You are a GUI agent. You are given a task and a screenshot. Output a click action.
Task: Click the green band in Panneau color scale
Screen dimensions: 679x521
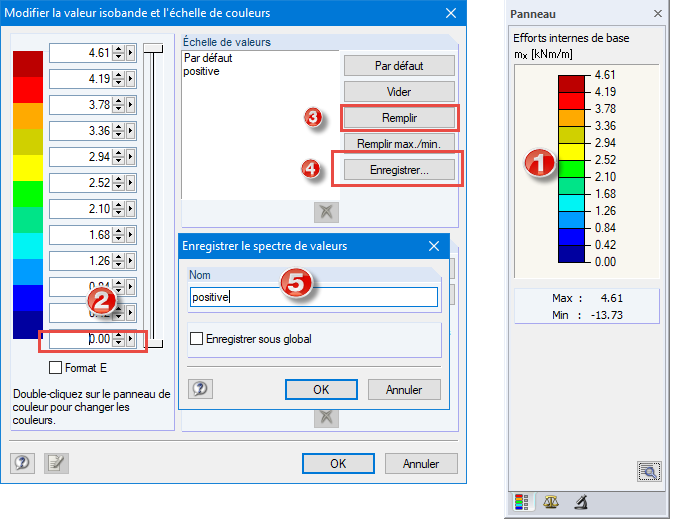(x=572, y=168)
